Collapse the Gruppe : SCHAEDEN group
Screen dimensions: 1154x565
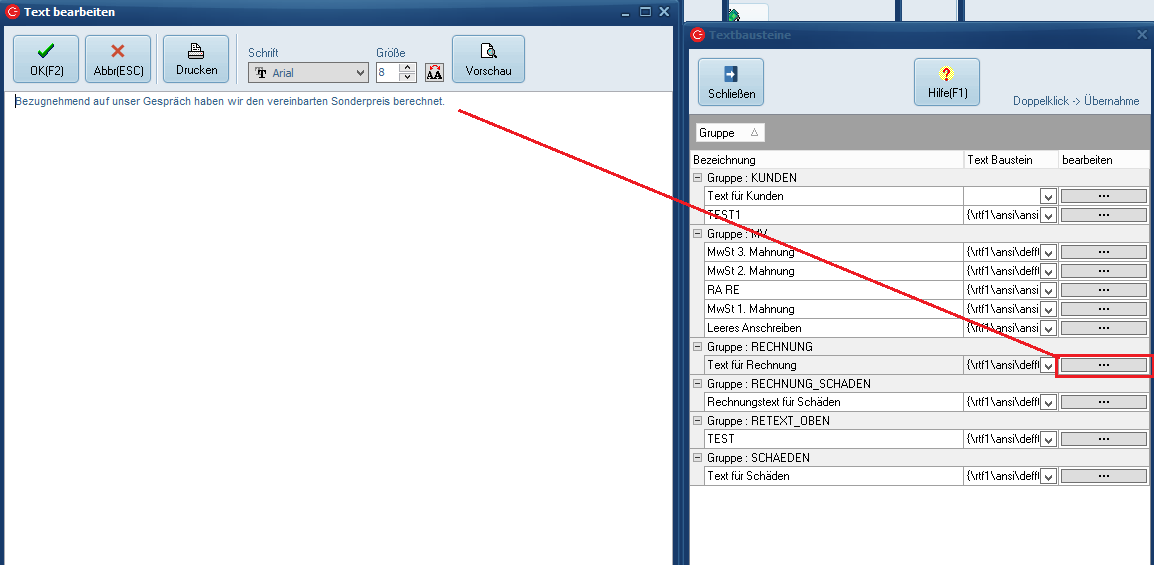(697, 458)
